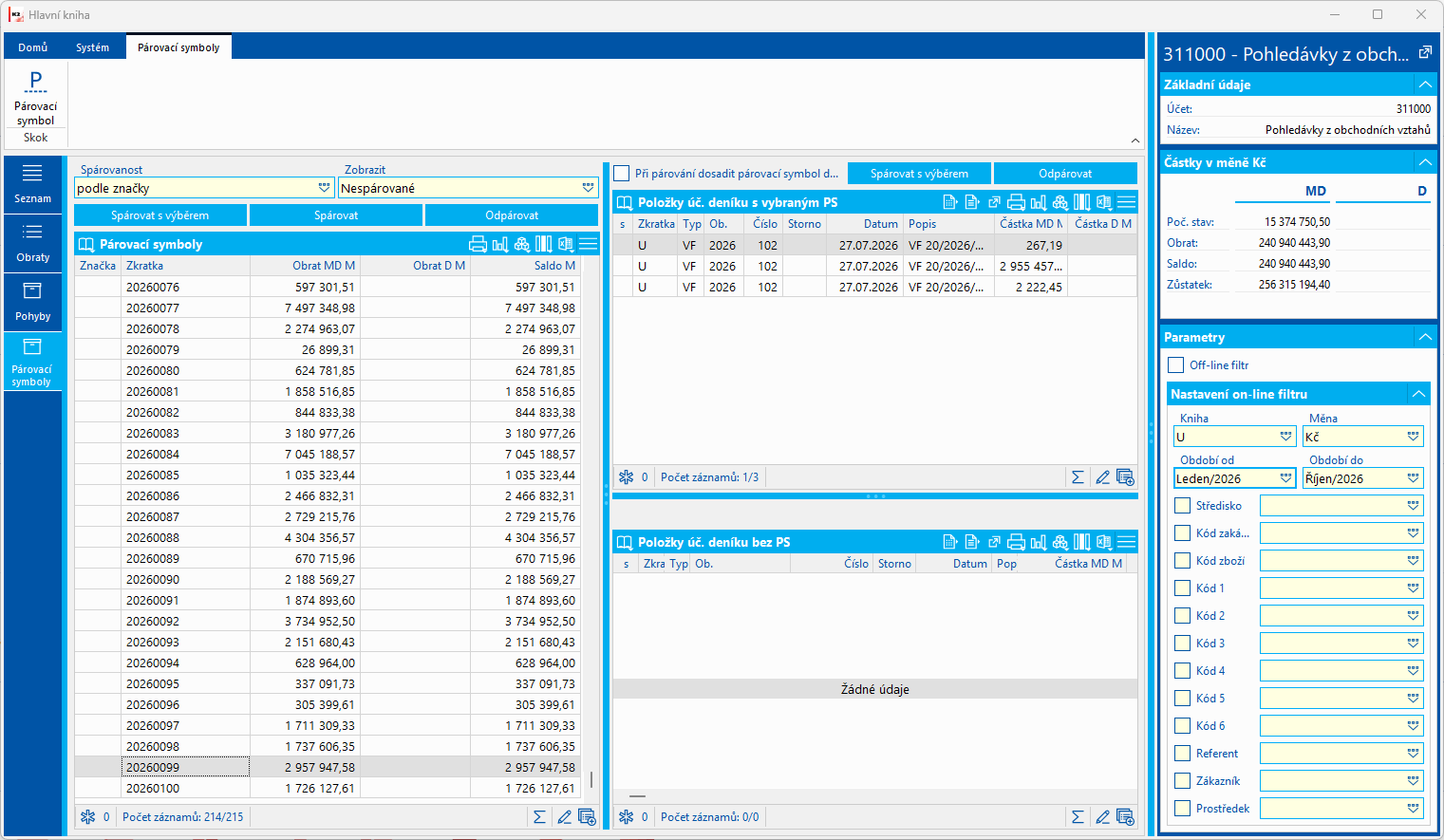Check the Referent filter checkbox

click(1183, 754)
